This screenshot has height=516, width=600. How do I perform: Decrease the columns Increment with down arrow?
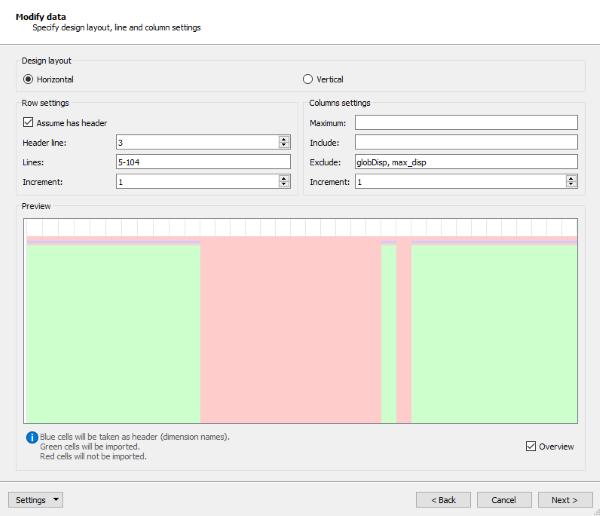[571, 185]
